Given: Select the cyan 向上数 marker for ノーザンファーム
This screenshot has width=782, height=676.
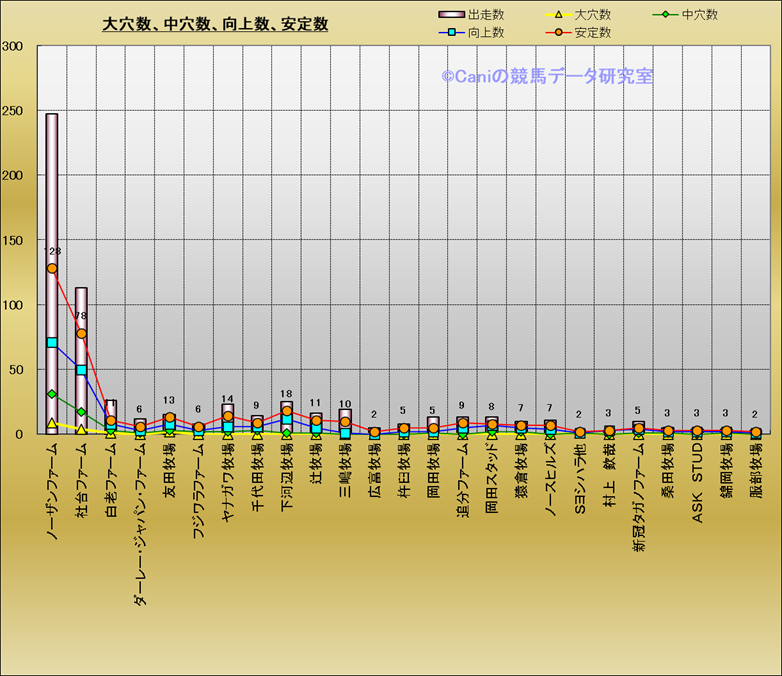Looking at the screenshot, I should coord(52,343).
